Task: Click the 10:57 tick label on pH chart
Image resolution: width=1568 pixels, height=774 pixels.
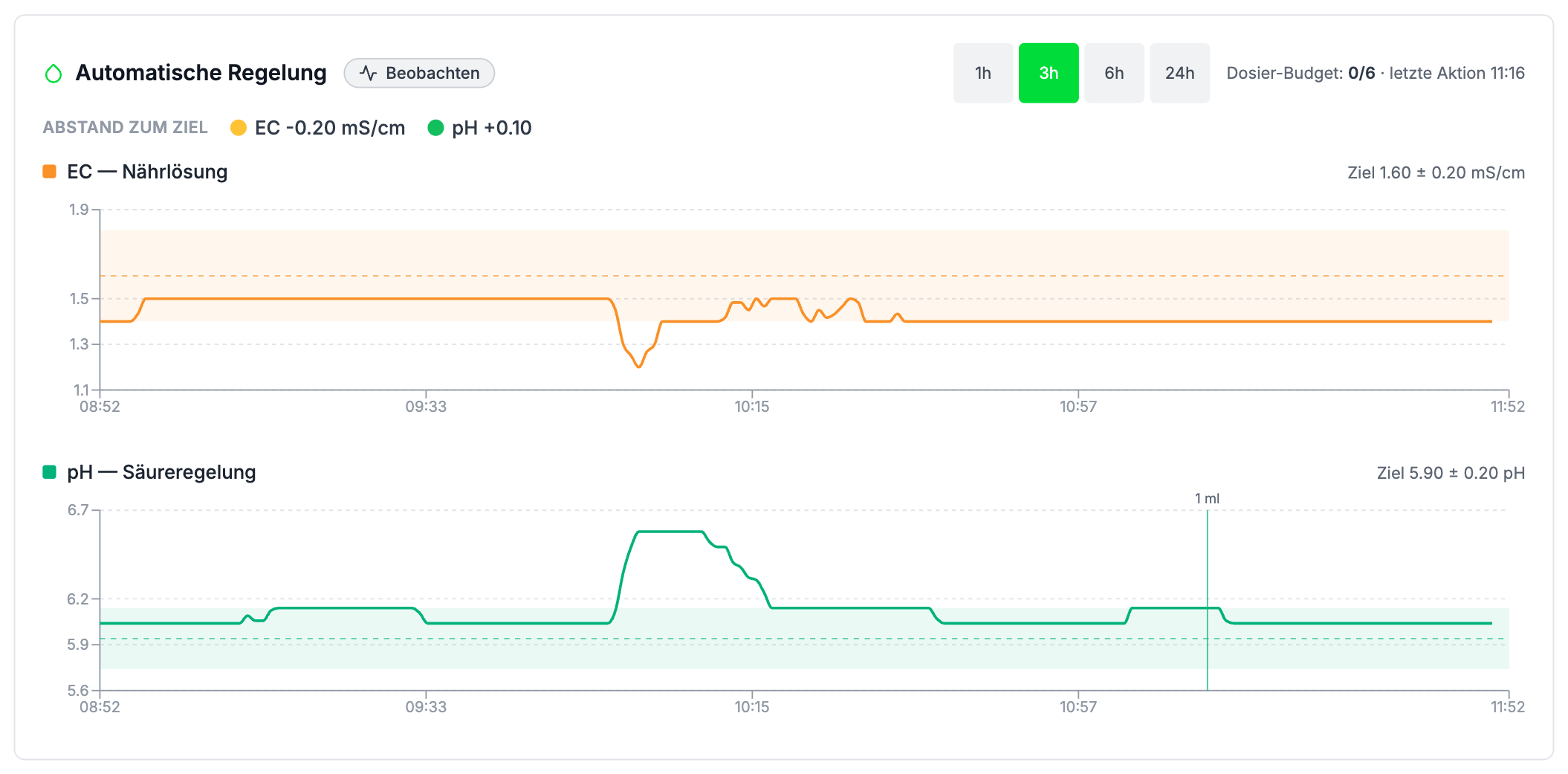Action: point(1078,707)
